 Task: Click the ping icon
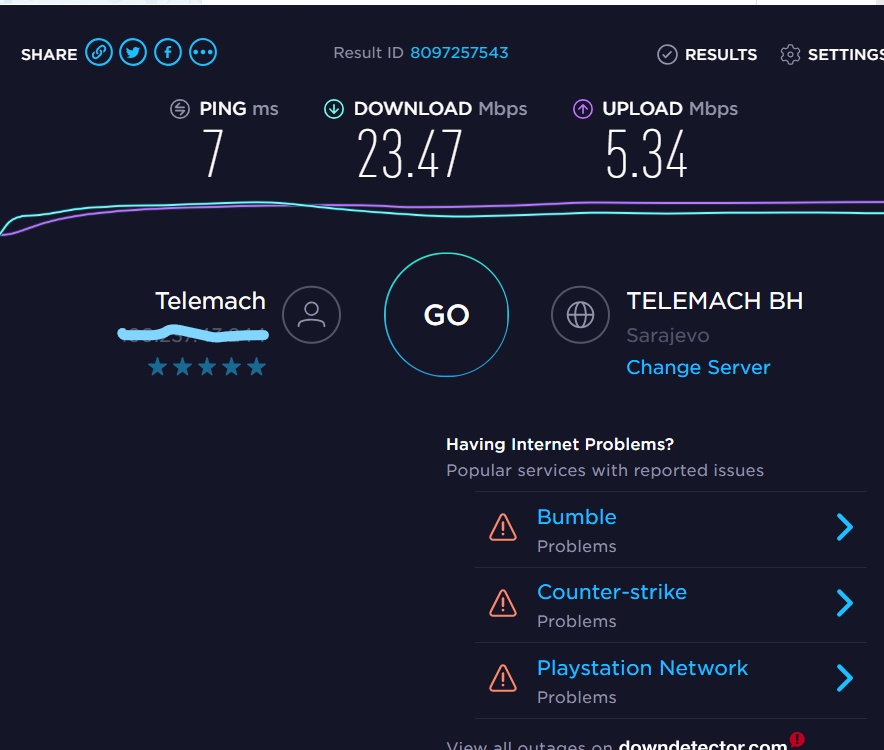pos(180,109)
